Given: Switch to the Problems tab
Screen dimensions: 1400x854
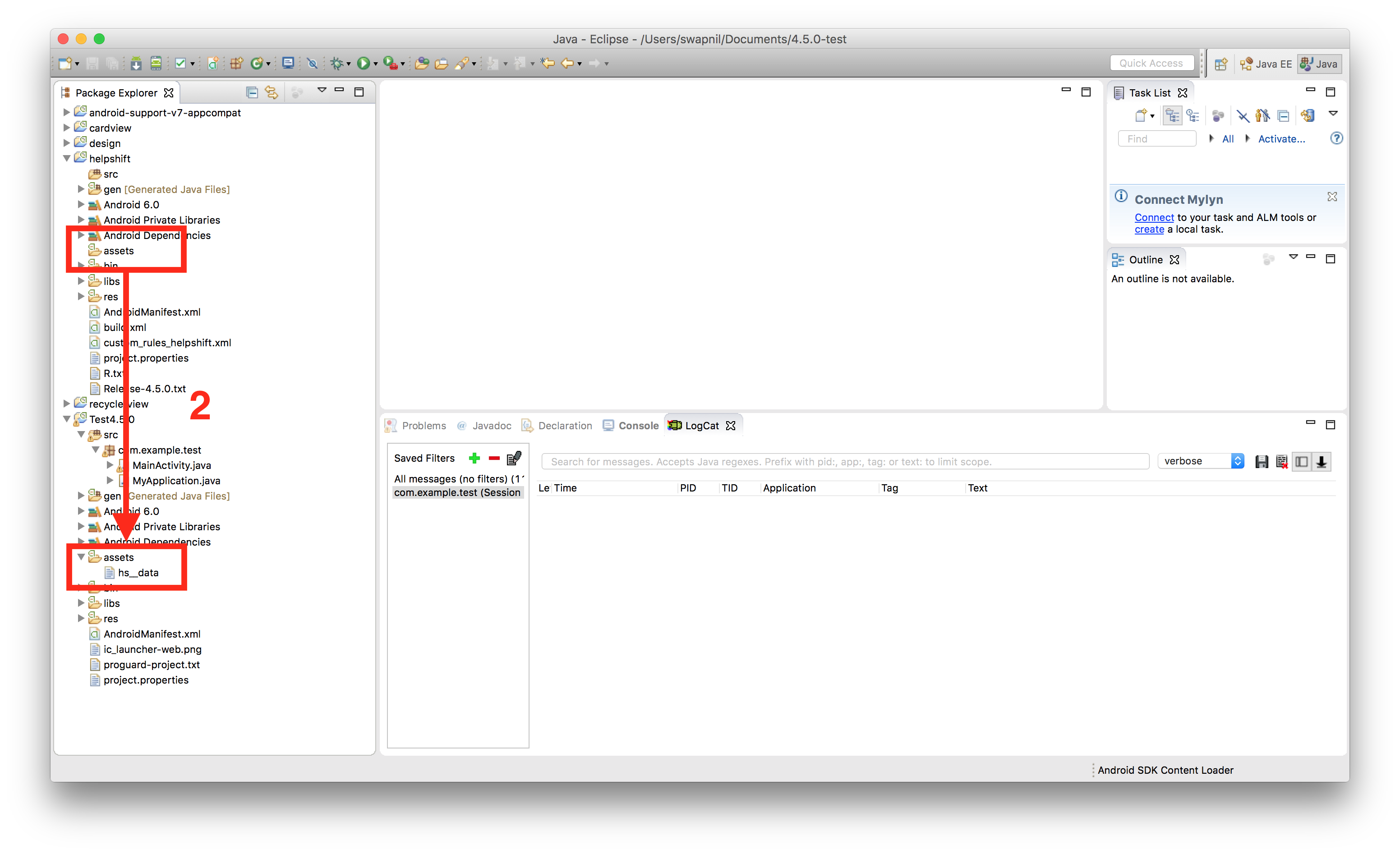Looking at the screenshot, I should pyautogui.click(x=424, y=425).
